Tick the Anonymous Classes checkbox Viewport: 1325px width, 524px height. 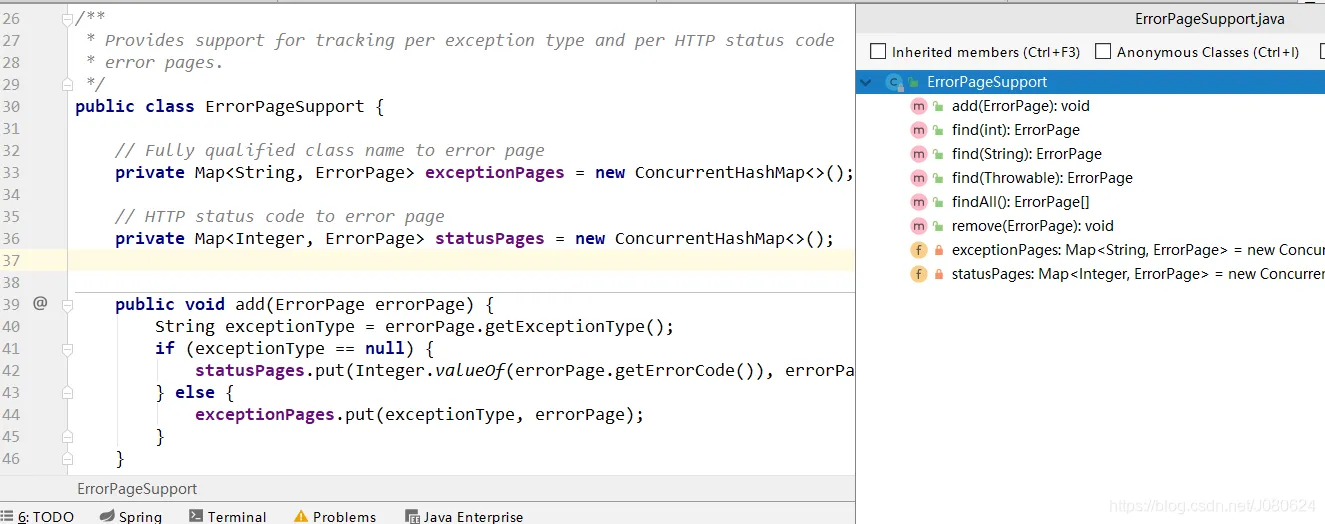[x=1103, y=51]
